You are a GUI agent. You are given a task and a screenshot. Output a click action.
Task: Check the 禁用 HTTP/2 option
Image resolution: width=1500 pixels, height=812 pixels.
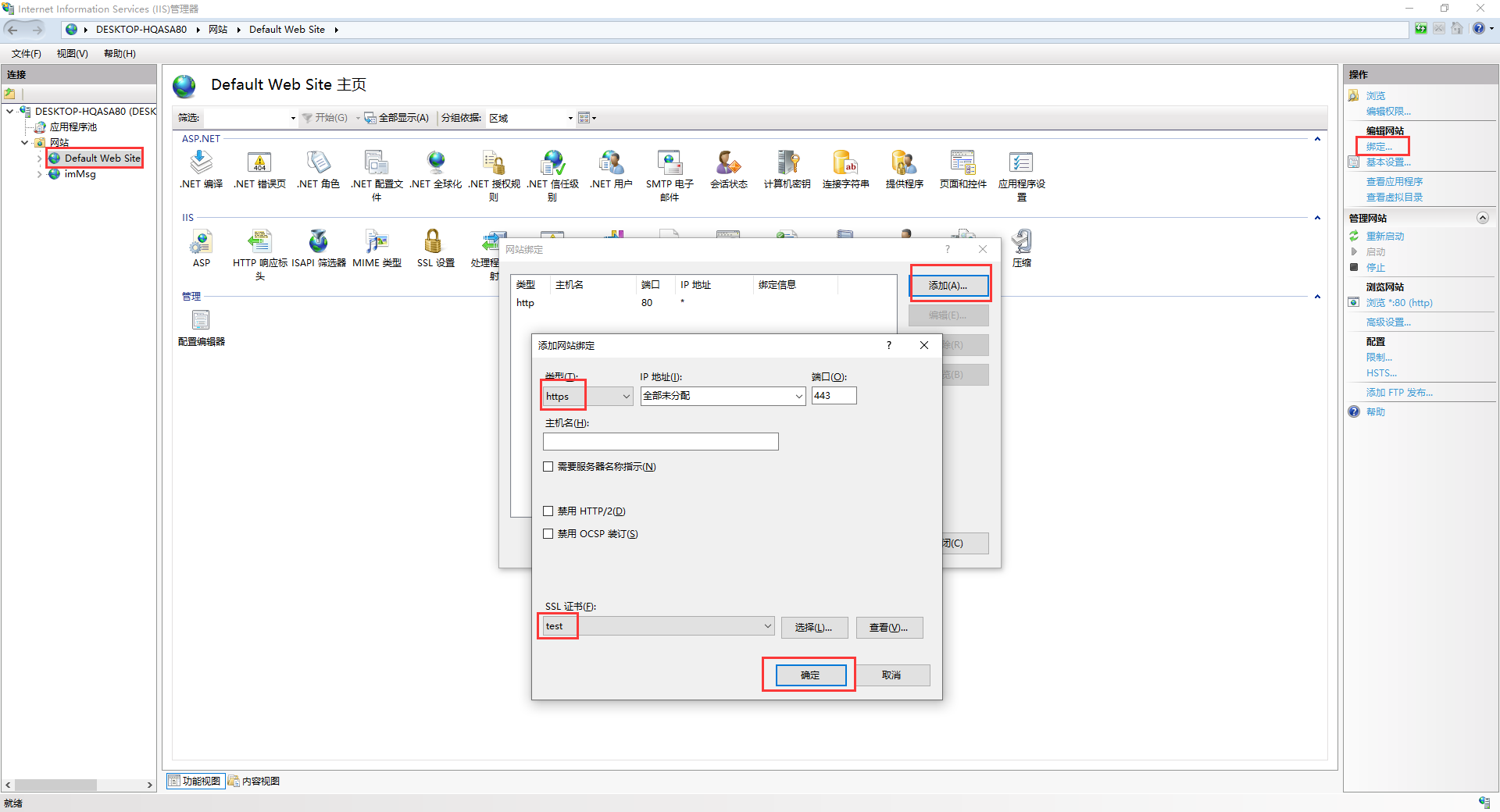[x=548, y=511]
